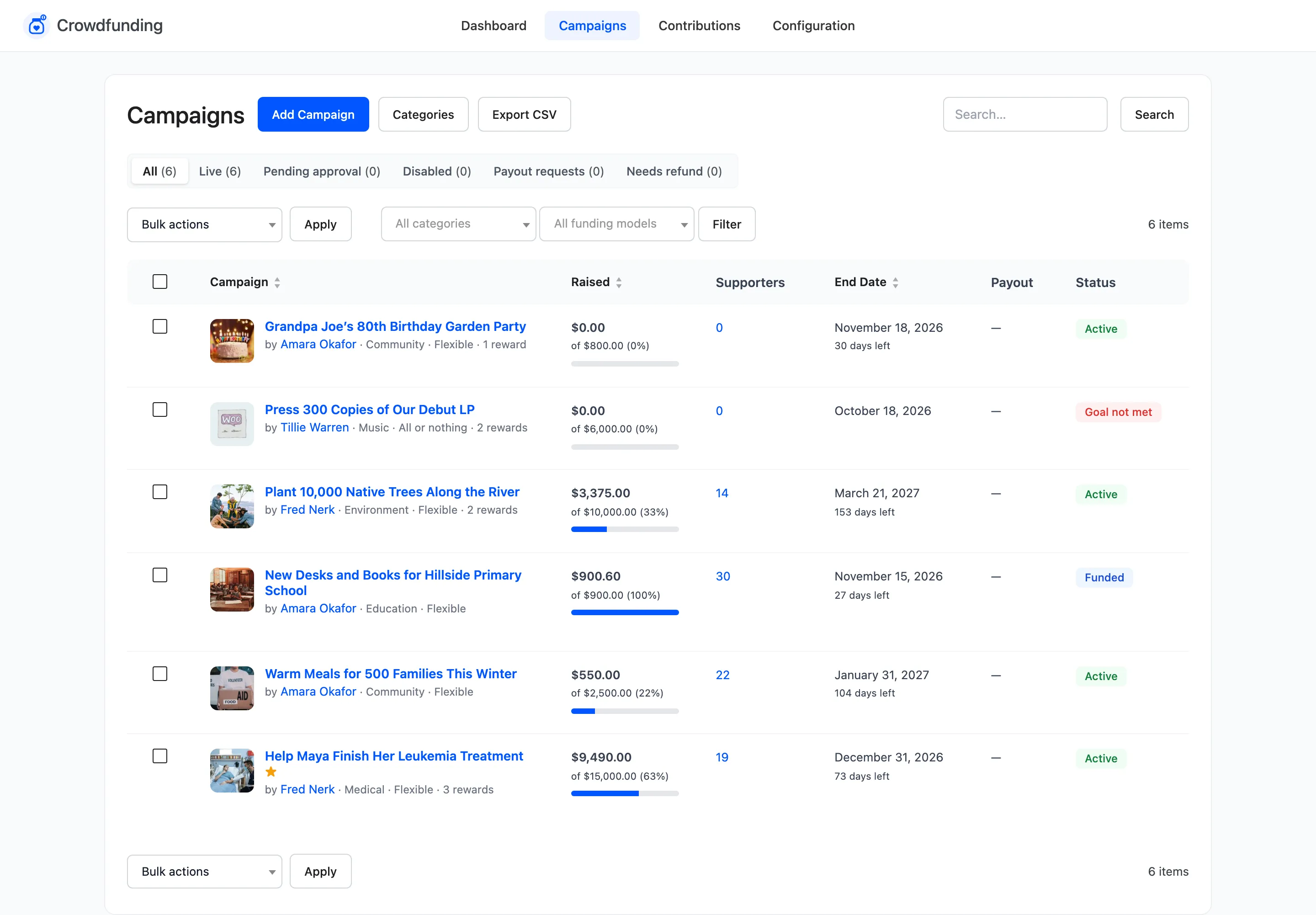This screenshot has width=1316, height=915.
Task: Click the Export CSV button
Action: (524, 115)
